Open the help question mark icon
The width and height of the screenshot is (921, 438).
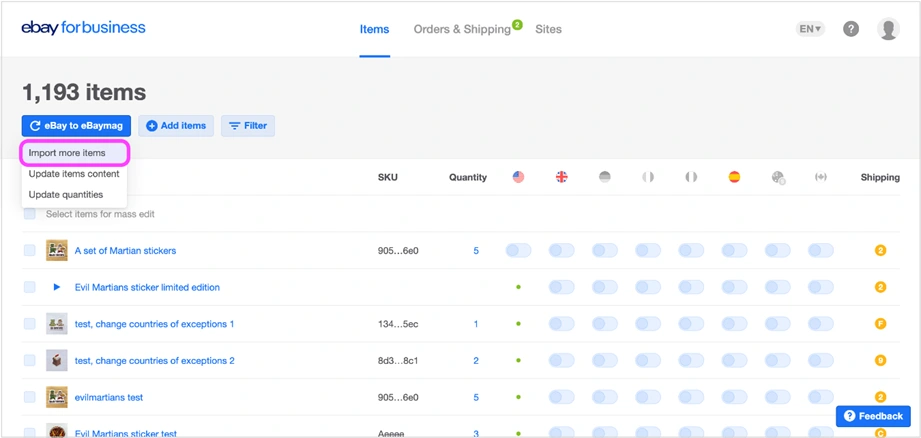(851, 29)
